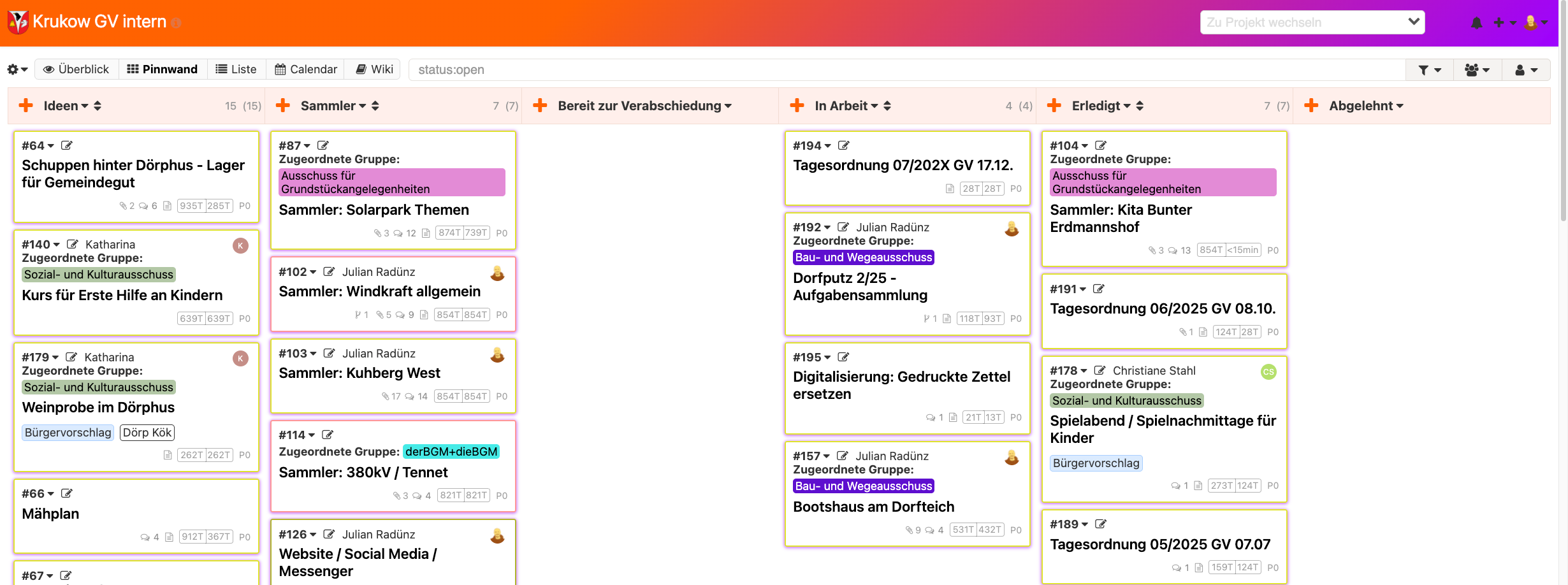Toggle collapse arrows on Erledigt column
This screenshot has width=1568, height=585.
(x=1140, y=106)
